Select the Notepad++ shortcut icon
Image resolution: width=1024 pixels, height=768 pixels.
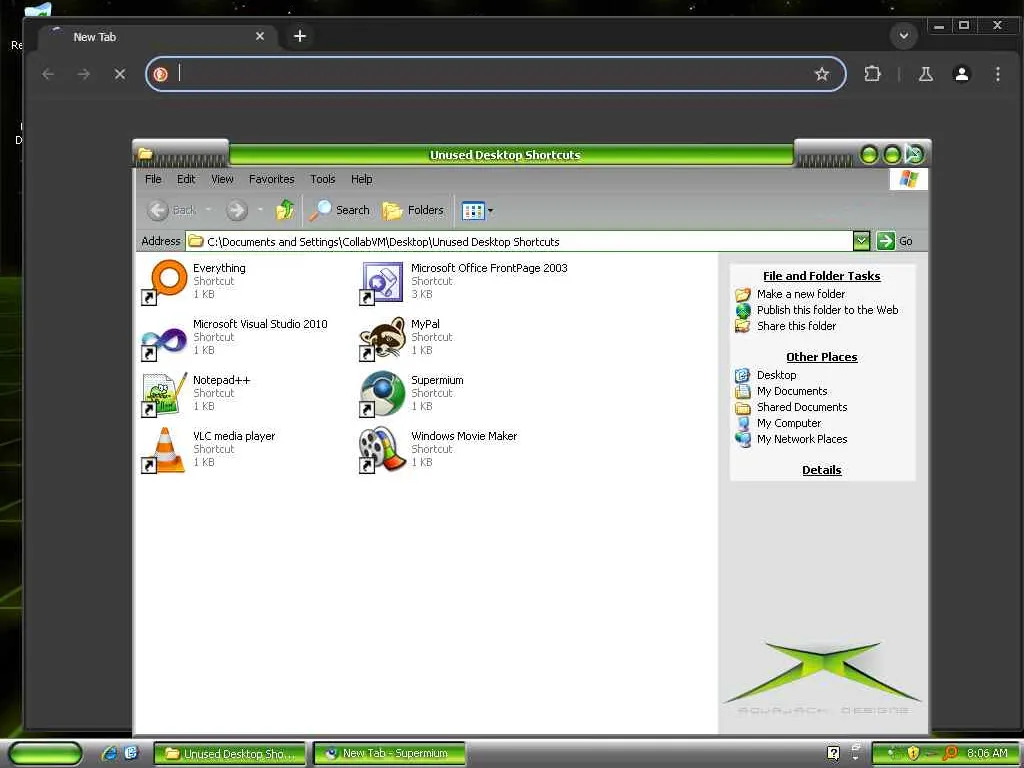164,394
